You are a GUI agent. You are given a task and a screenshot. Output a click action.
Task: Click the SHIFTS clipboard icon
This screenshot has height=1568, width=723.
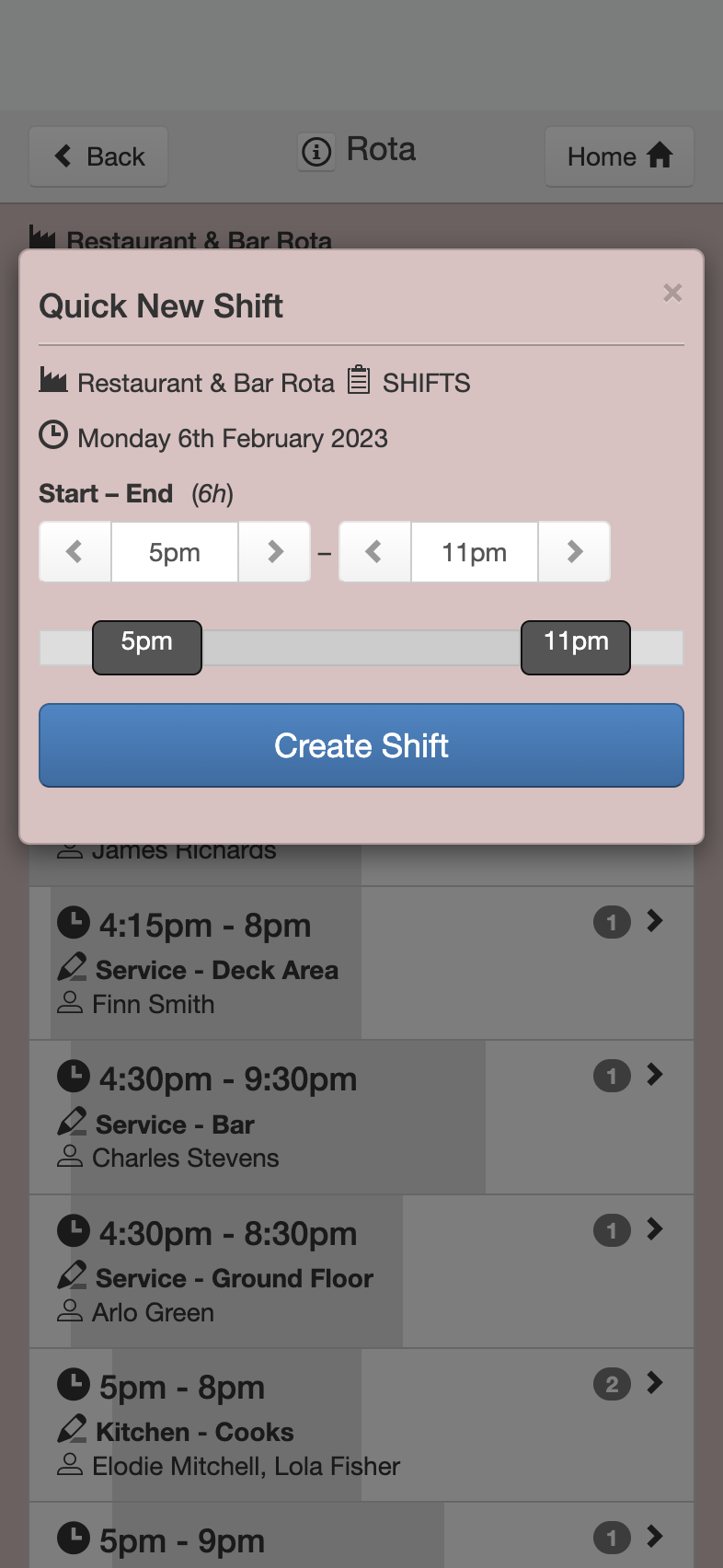click(x=359, y=380)
